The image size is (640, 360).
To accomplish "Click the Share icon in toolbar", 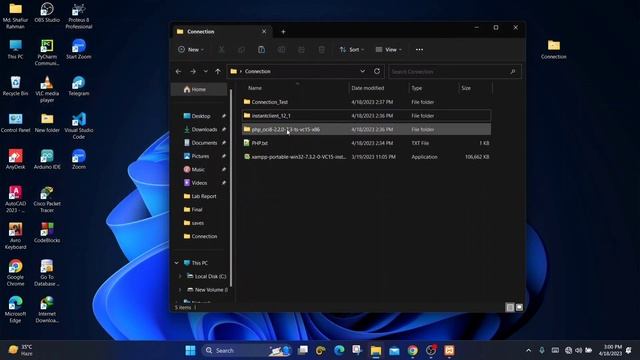I will coord(301,50).
